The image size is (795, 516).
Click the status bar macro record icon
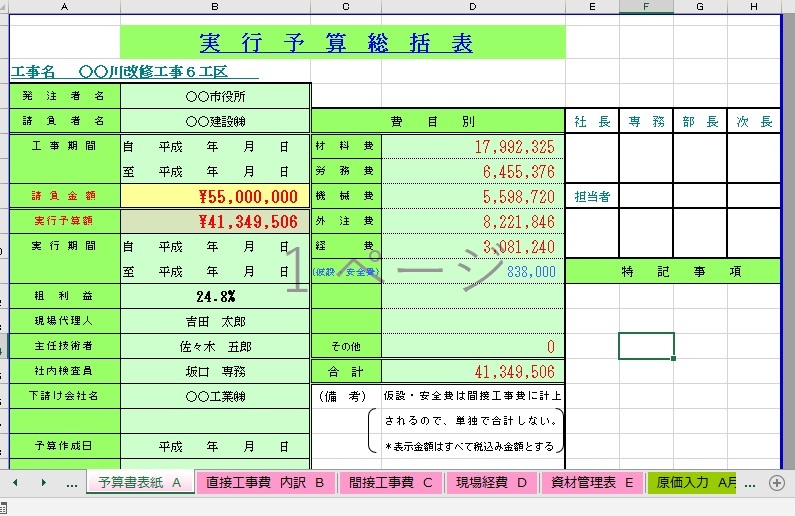click(x=3, y=507)
